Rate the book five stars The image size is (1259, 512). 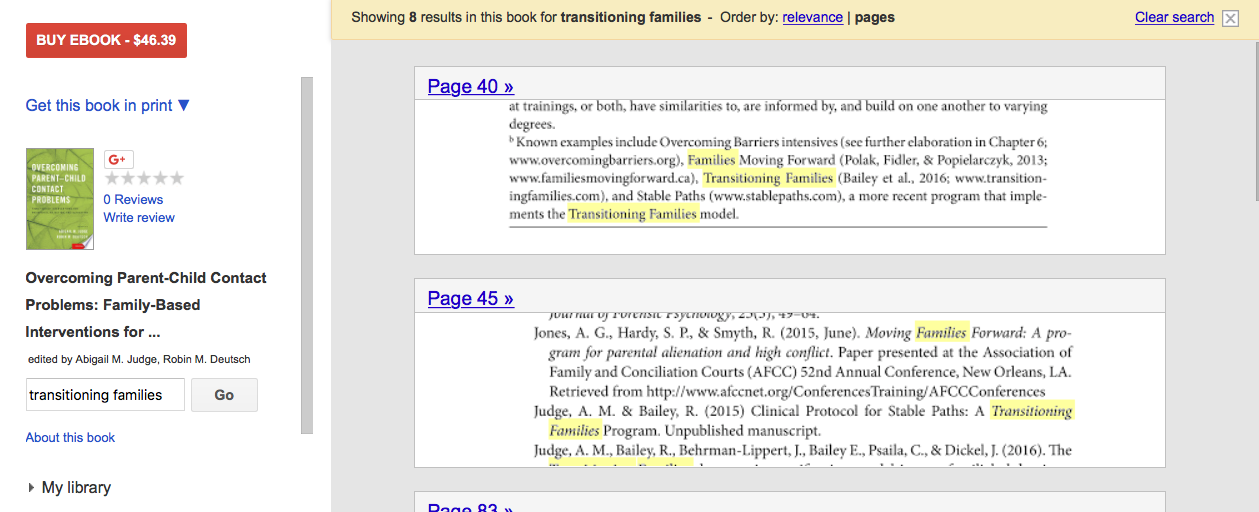(176, 178)
